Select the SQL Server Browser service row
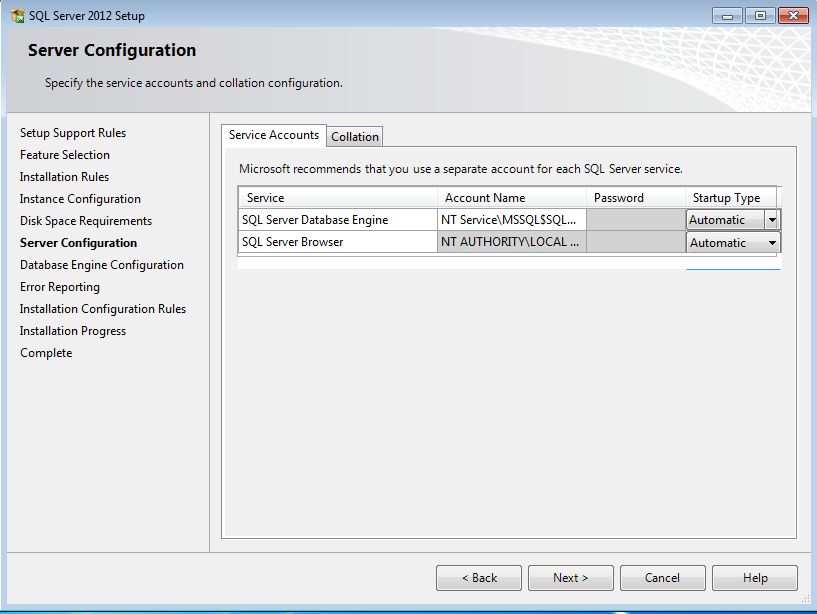The width and height of the screenshot is (817, 614). (x=337, y=243)
